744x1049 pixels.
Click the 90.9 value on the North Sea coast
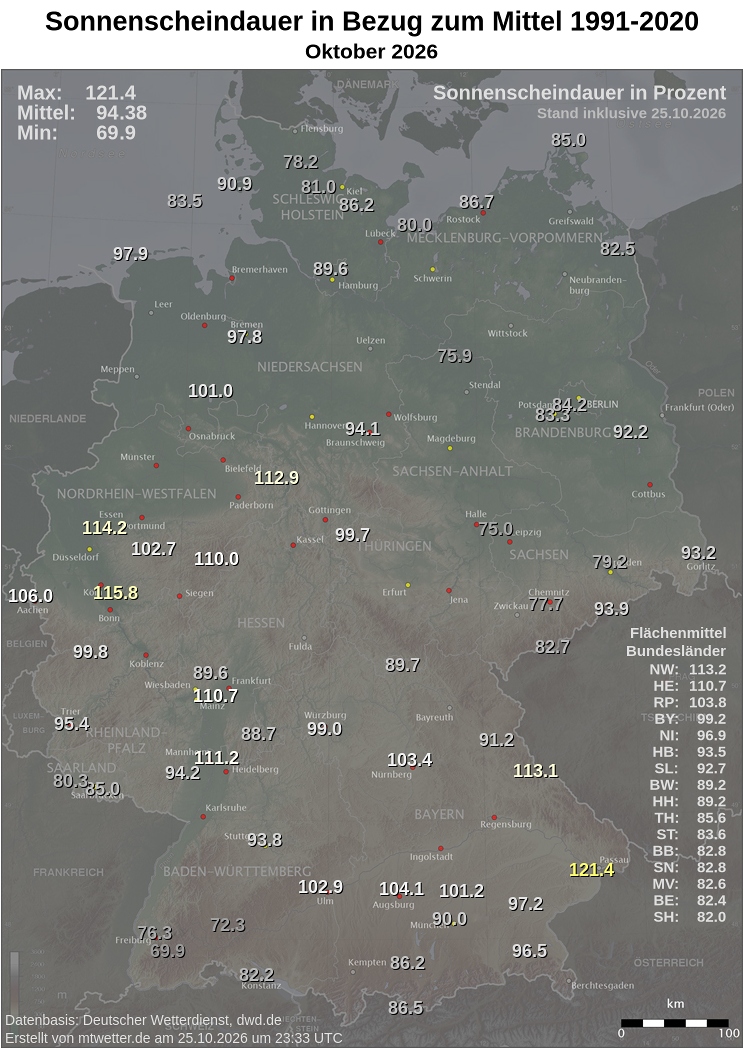(235, 184)
